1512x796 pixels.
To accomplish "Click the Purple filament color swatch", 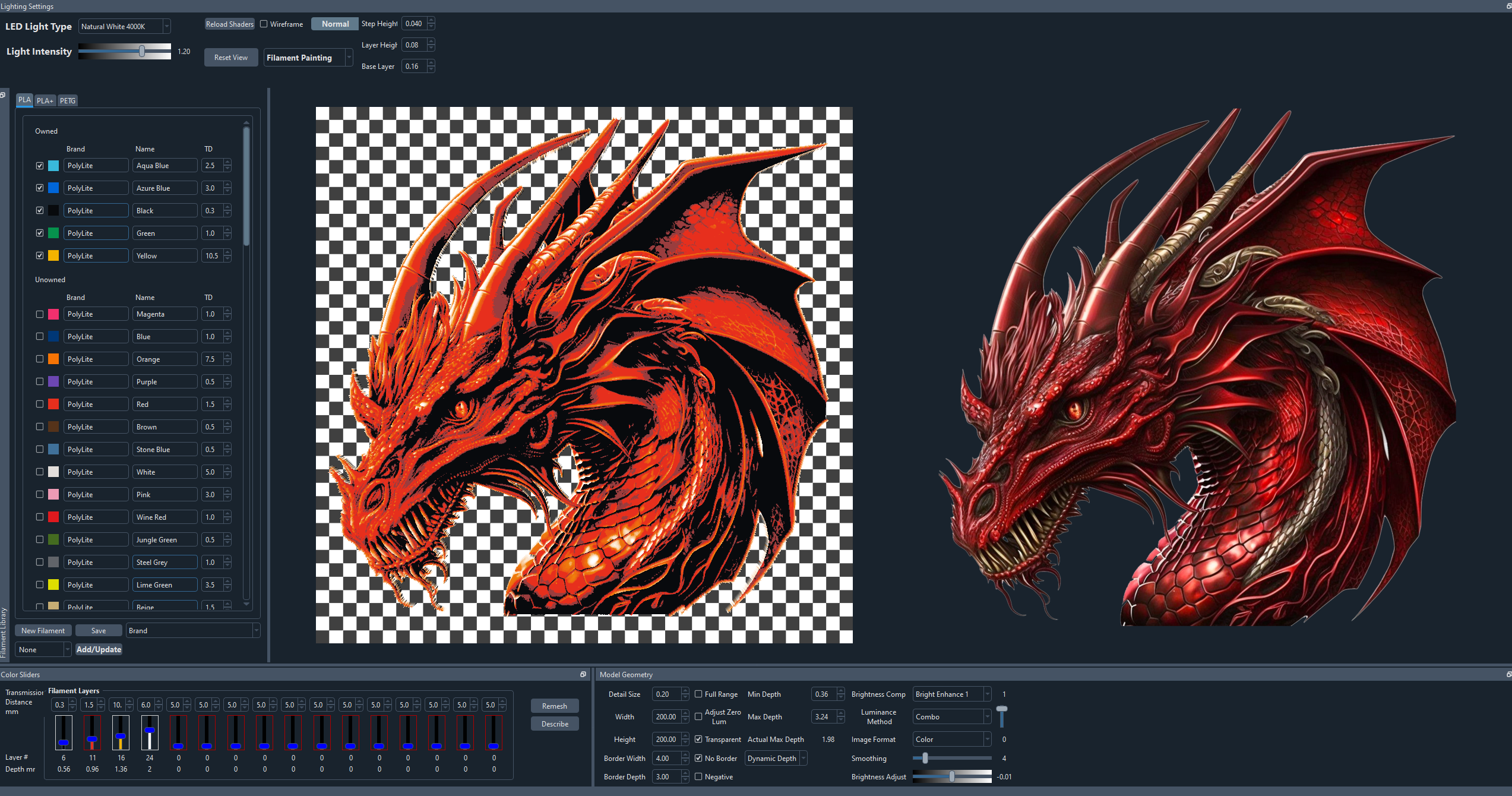I will (53, 382).
